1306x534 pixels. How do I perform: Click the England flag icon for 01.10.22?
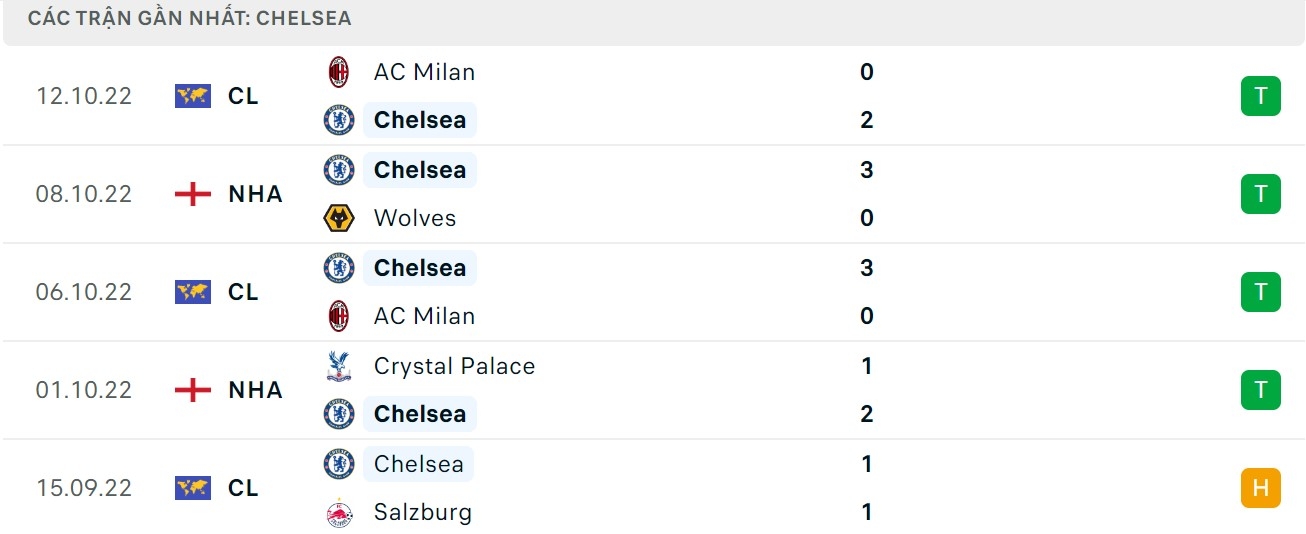[193, 390]
